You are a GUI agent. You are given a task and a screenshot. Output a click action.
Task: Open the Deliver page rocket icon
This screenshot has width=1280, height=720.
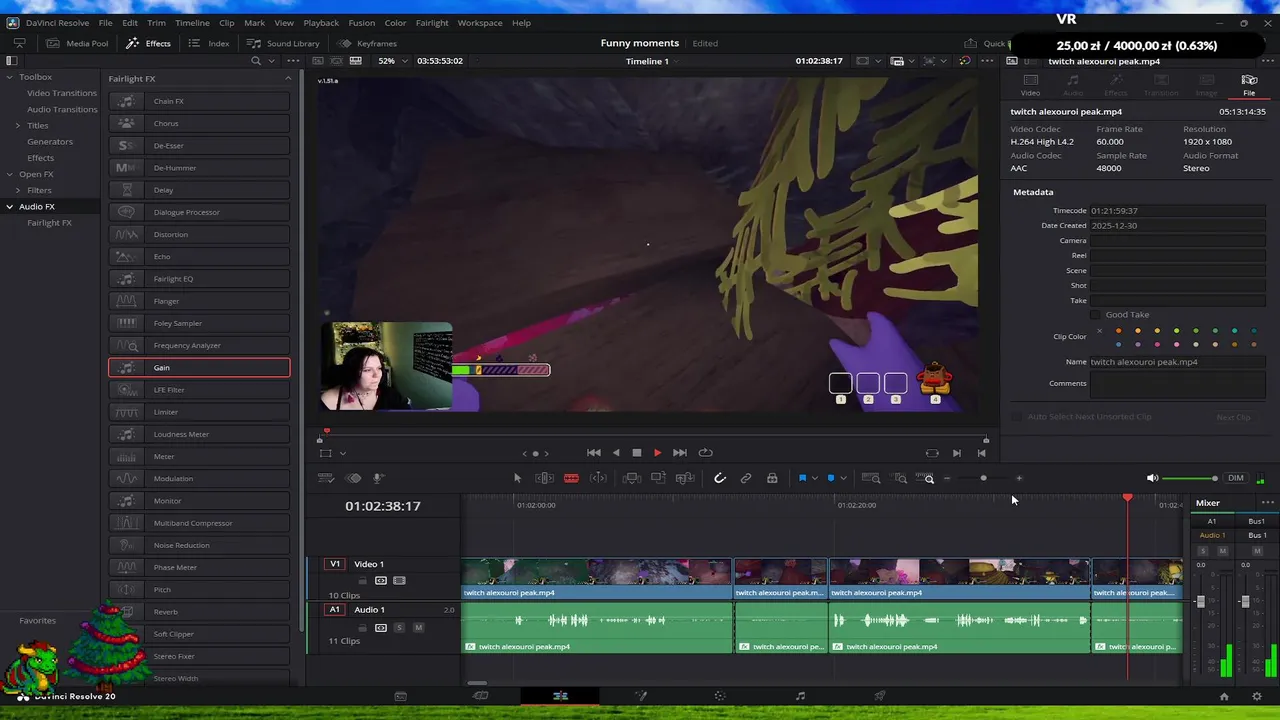coord(880,696)
